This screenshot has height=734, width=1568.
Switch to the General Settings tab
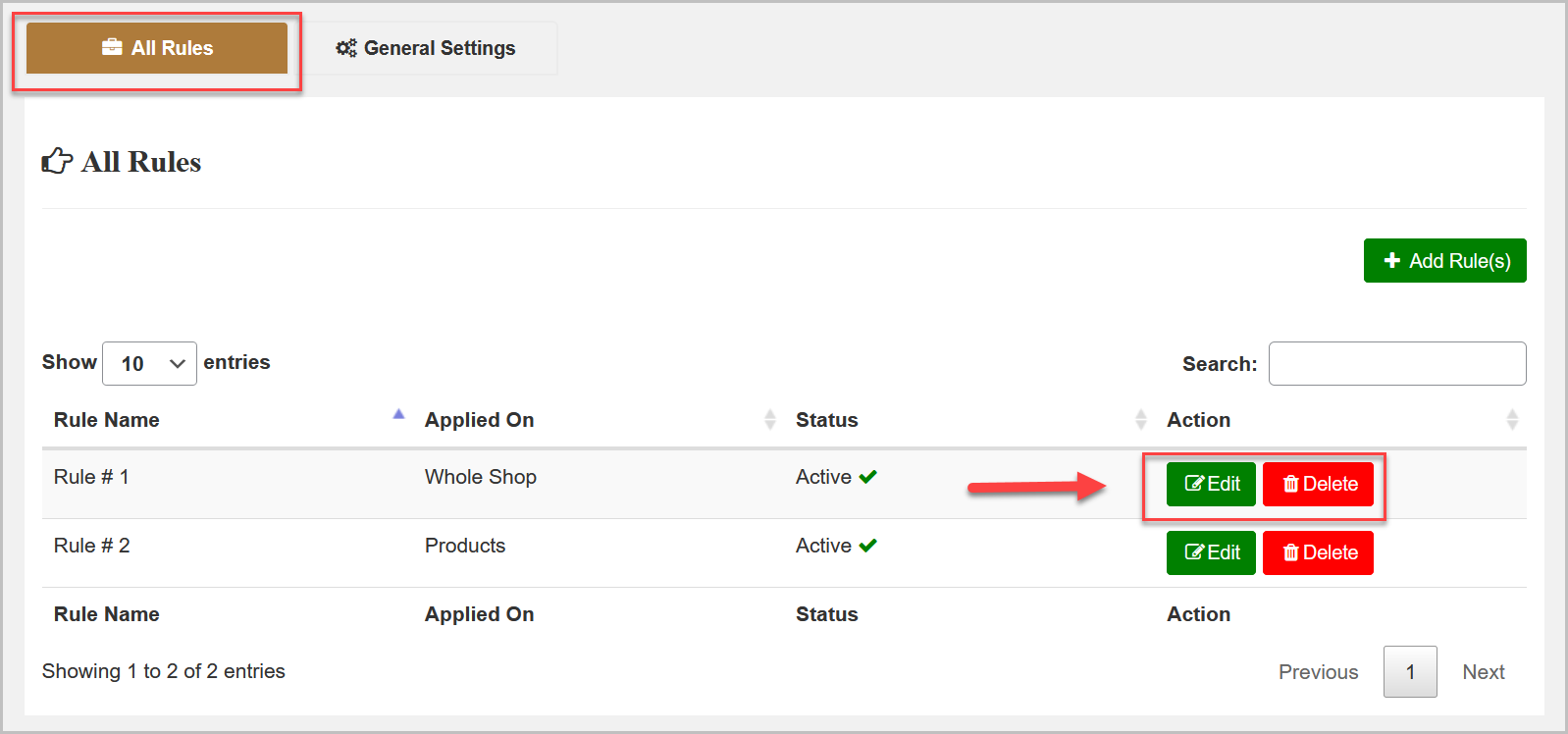427,48
